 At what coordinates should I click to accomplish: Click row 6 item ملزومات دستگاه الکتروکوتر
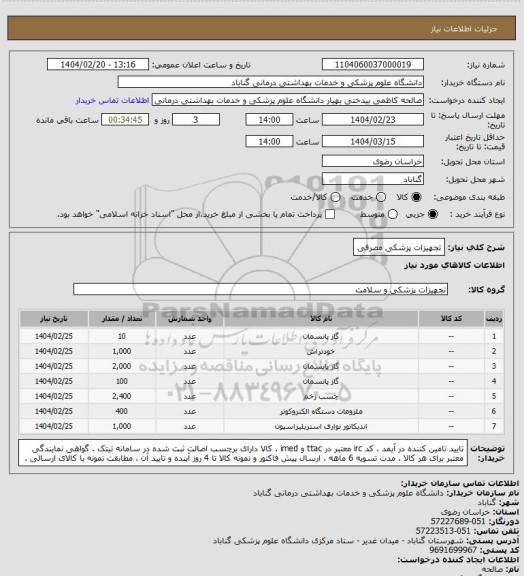tap(321, 411)
